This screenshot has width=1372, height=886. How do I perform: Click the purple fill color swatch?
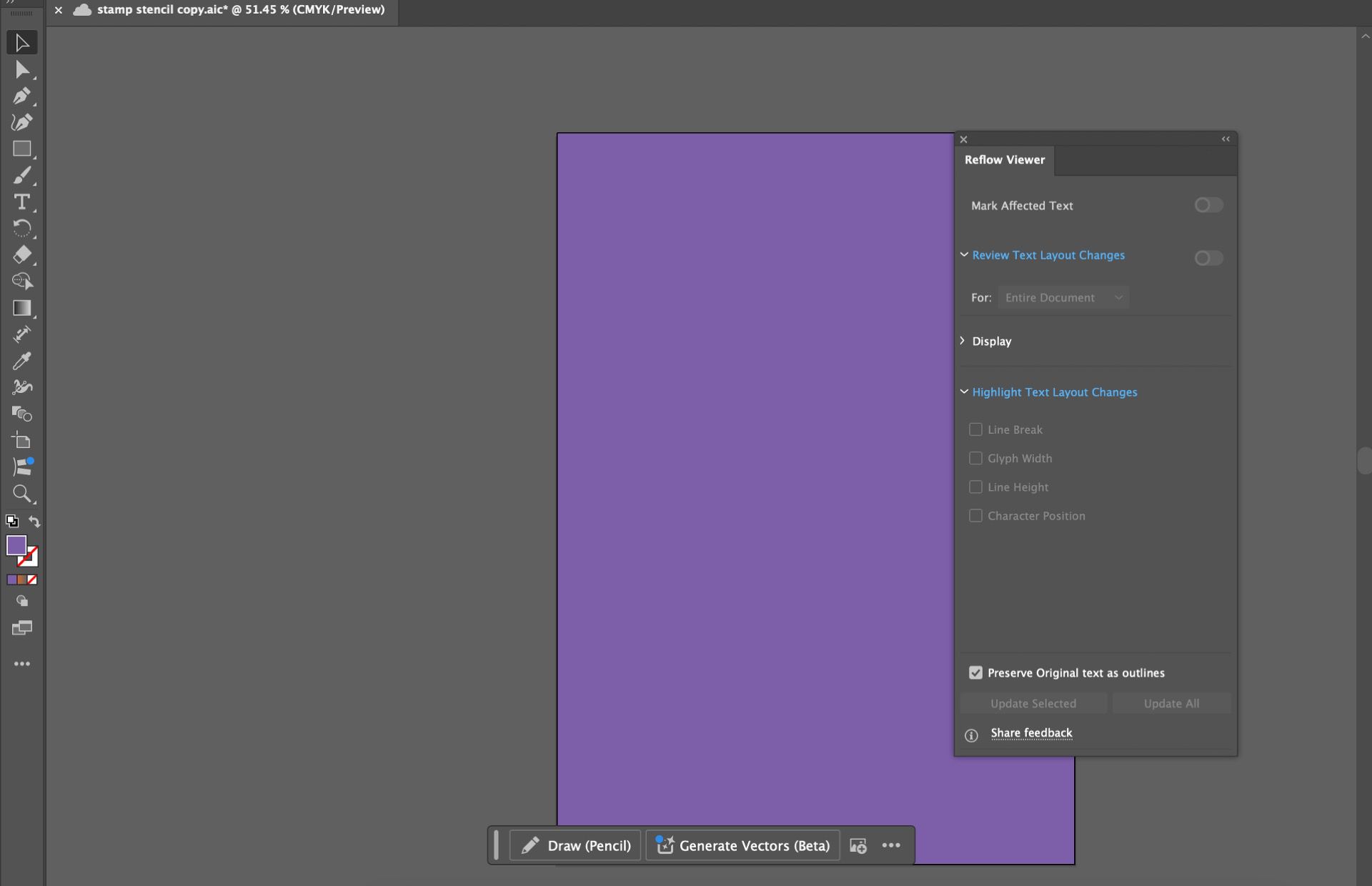pos(18,546)
